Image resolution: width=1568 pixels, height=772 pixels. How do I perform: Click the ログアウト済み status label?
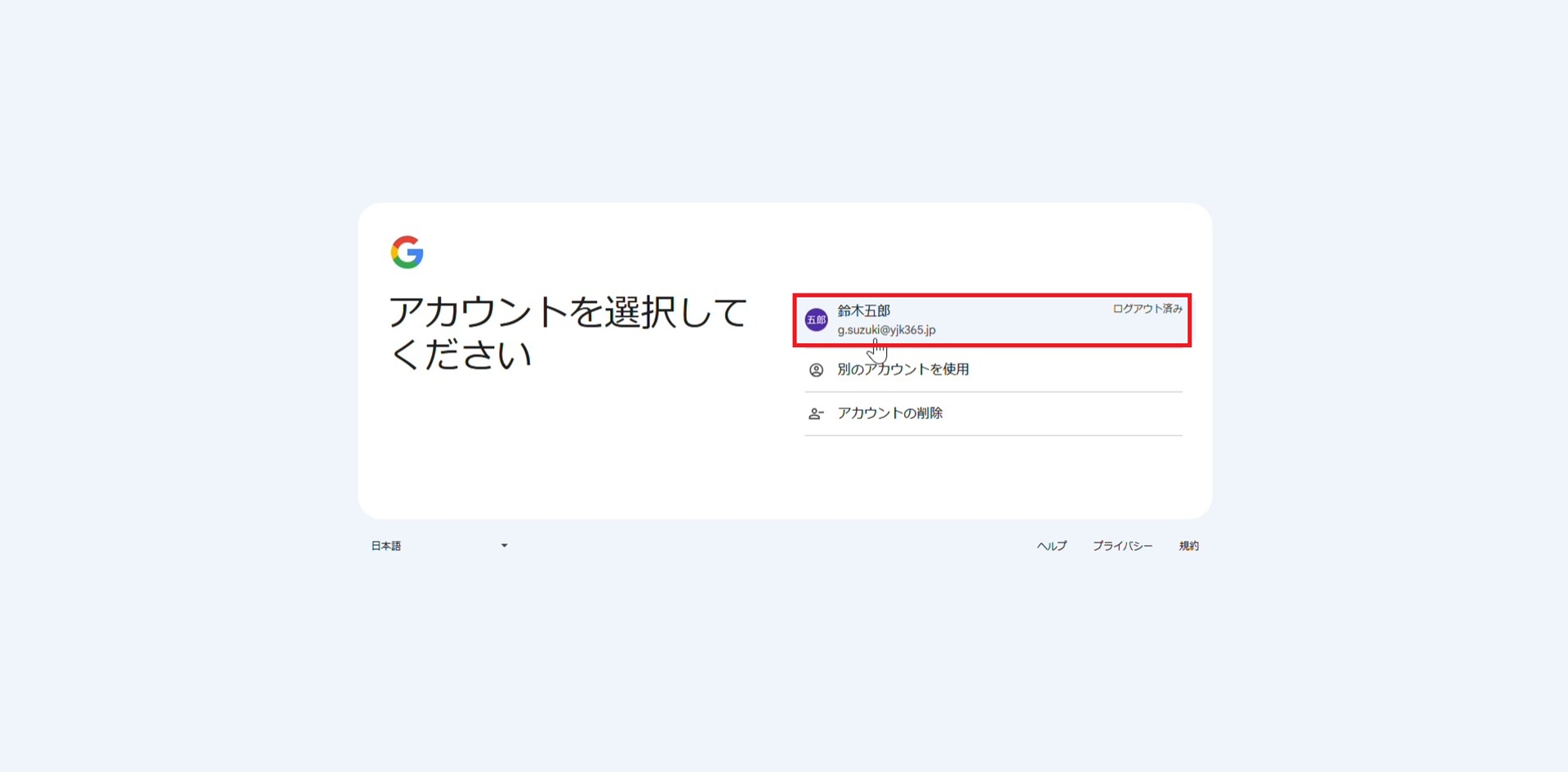(1147, 309)
